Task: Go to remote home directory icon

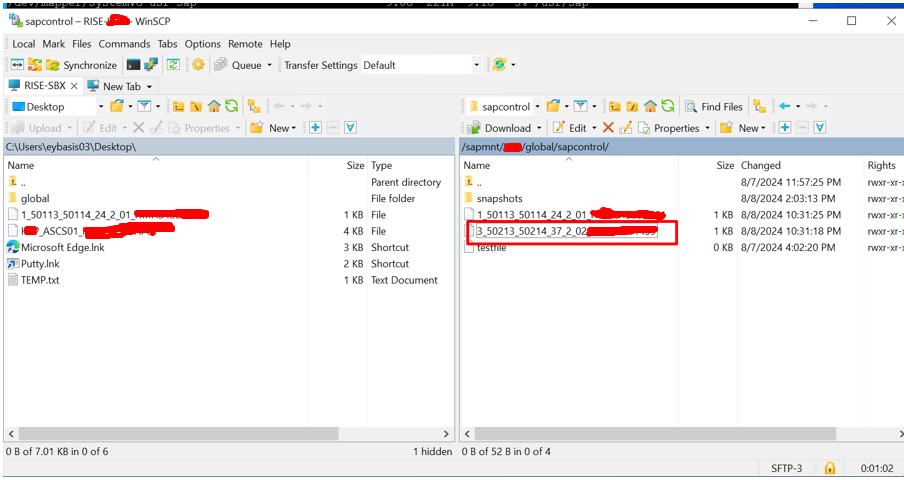Action: (x=650, y=106)
